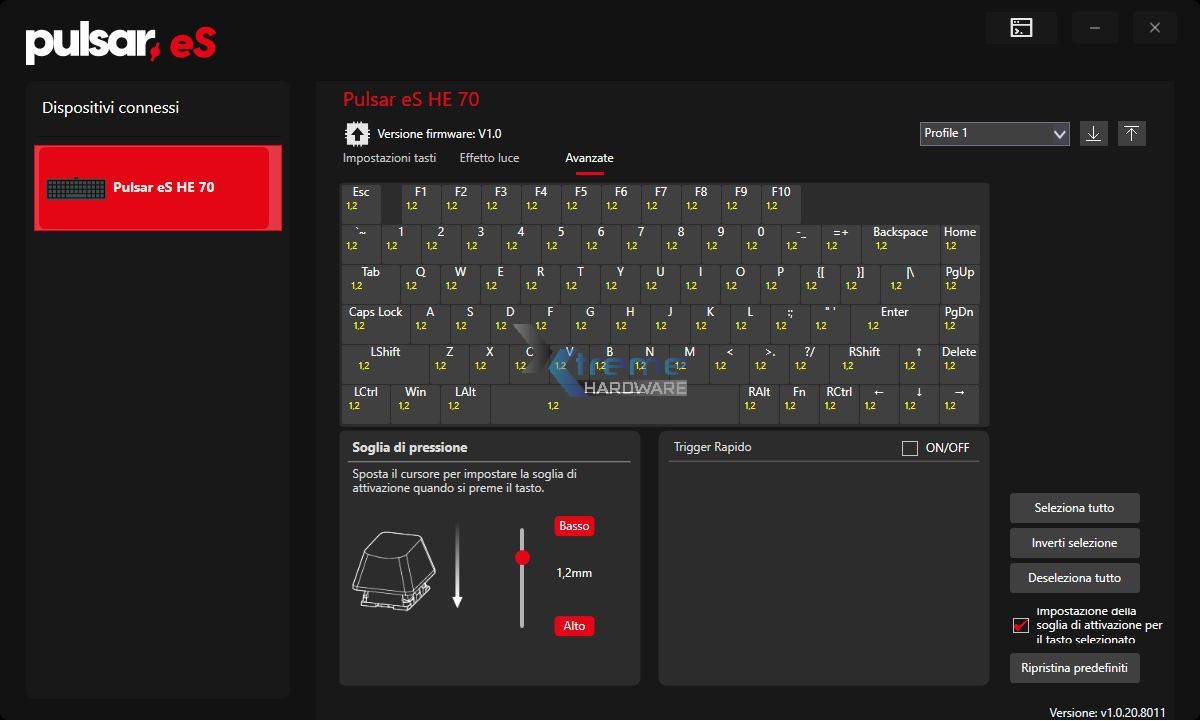Click Inverti selezione

(1074, 542)
